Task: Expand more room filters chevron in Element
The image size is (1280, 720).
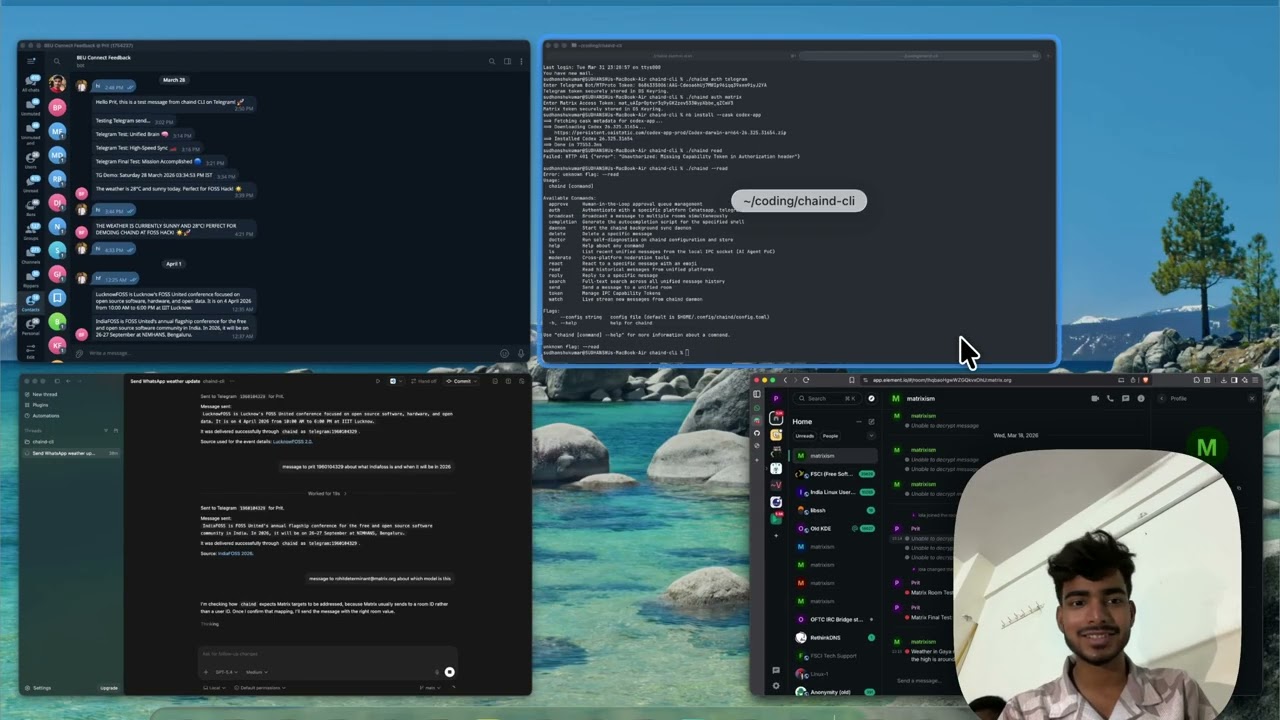Action: (x=871, y=436)
